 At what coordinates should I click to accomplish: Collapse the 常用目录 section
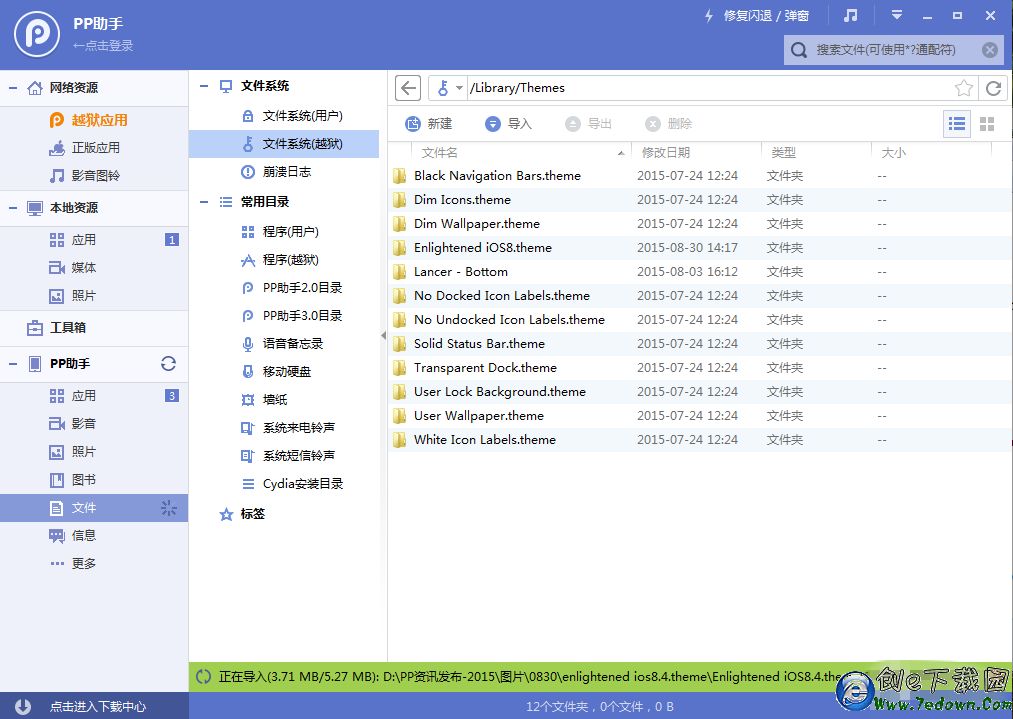(x=204, y=200)
